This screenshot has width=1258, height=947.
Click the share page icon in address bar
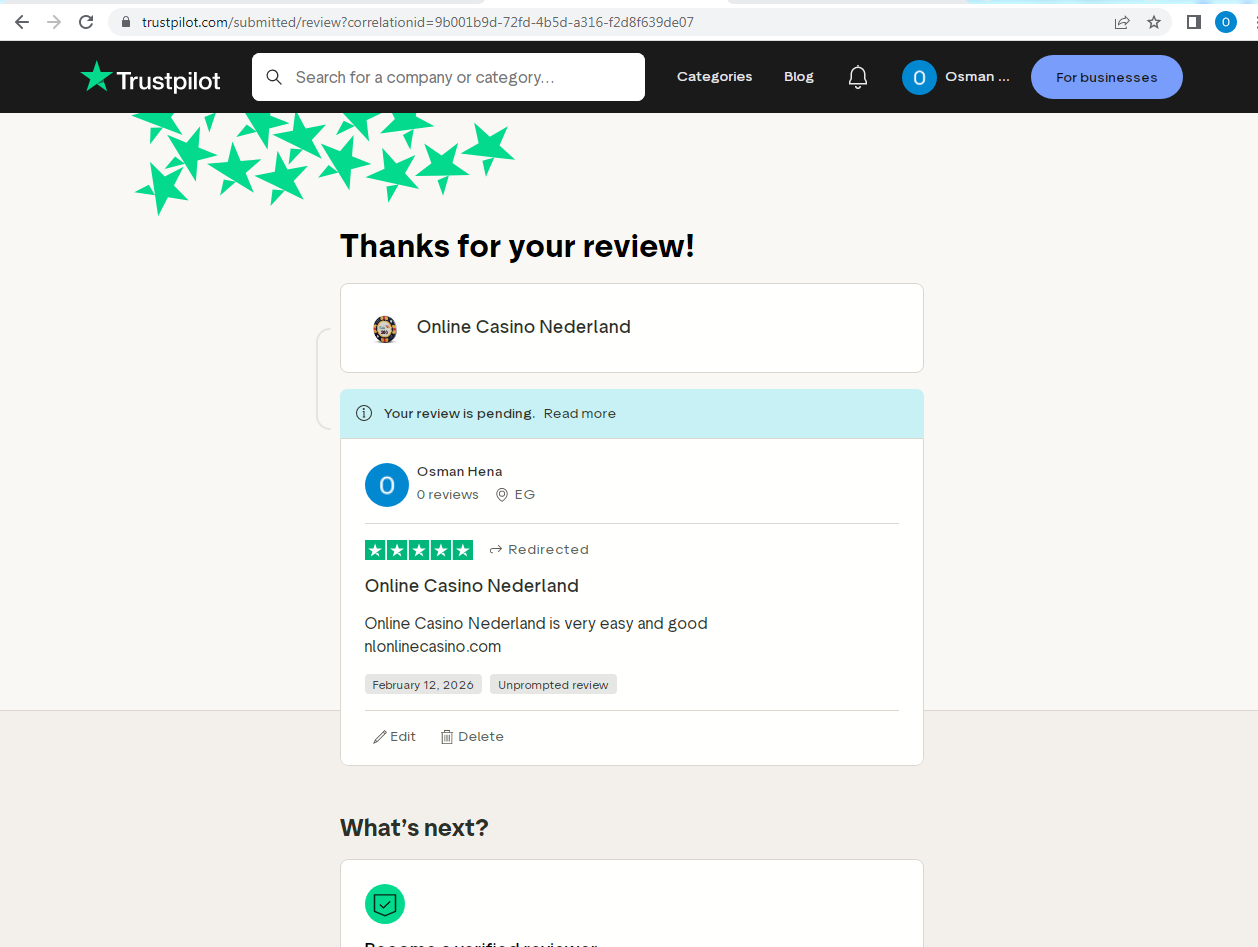(x=1122, y=22)
